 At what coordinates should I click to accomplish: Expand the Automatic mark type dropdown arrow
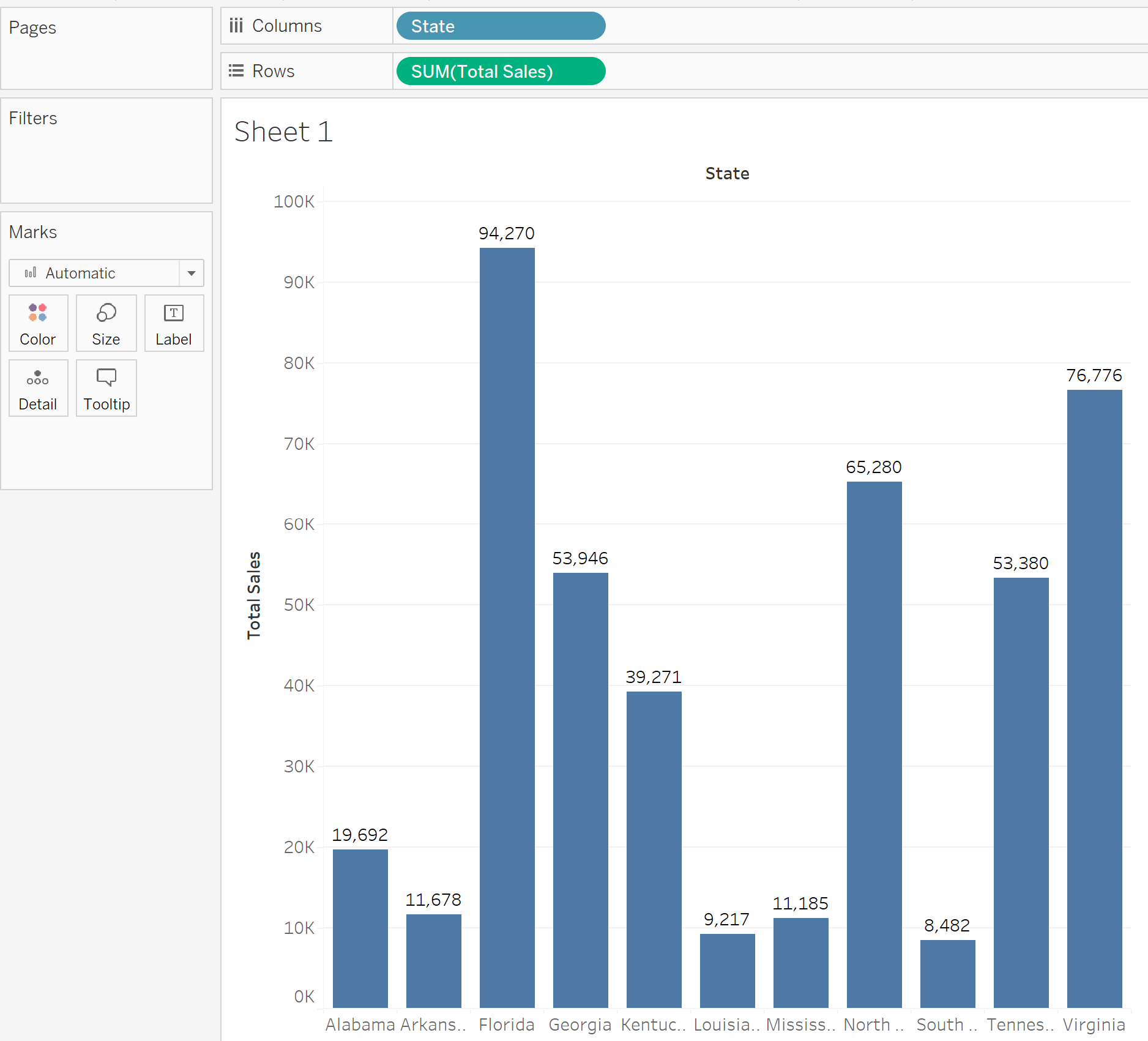point(192,273)
